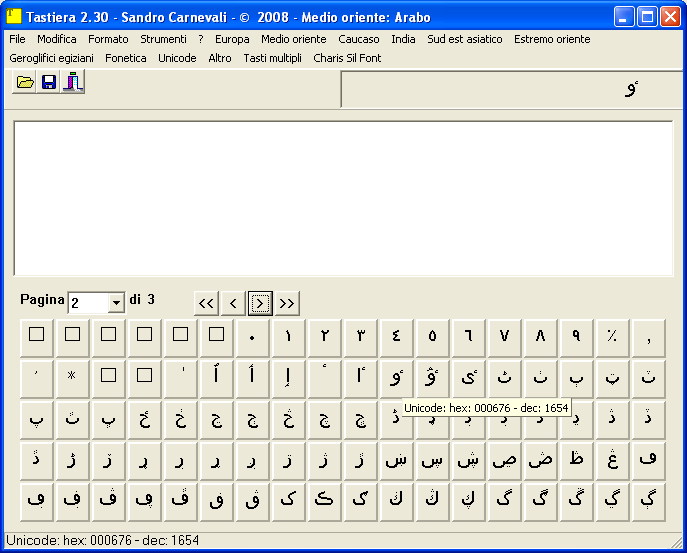Open the Altro menu

click(x=220, y=58)
